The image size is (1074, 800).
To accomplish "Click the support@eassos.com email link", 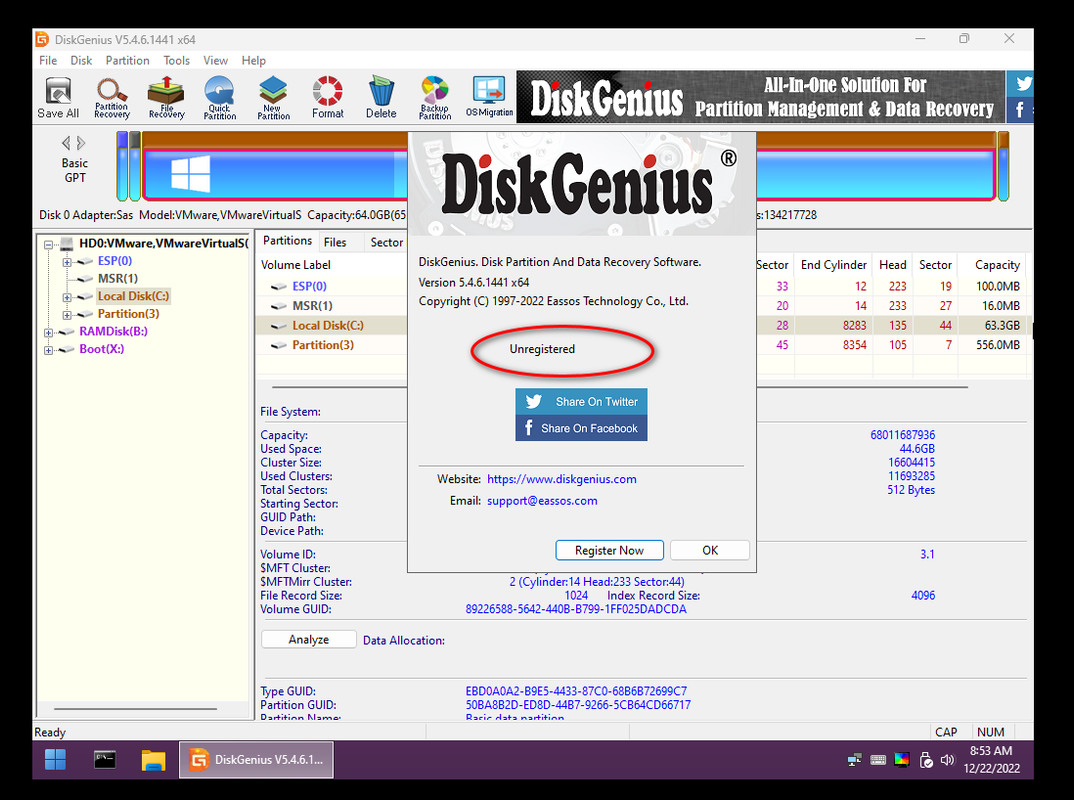I will [x=542, y=501].
